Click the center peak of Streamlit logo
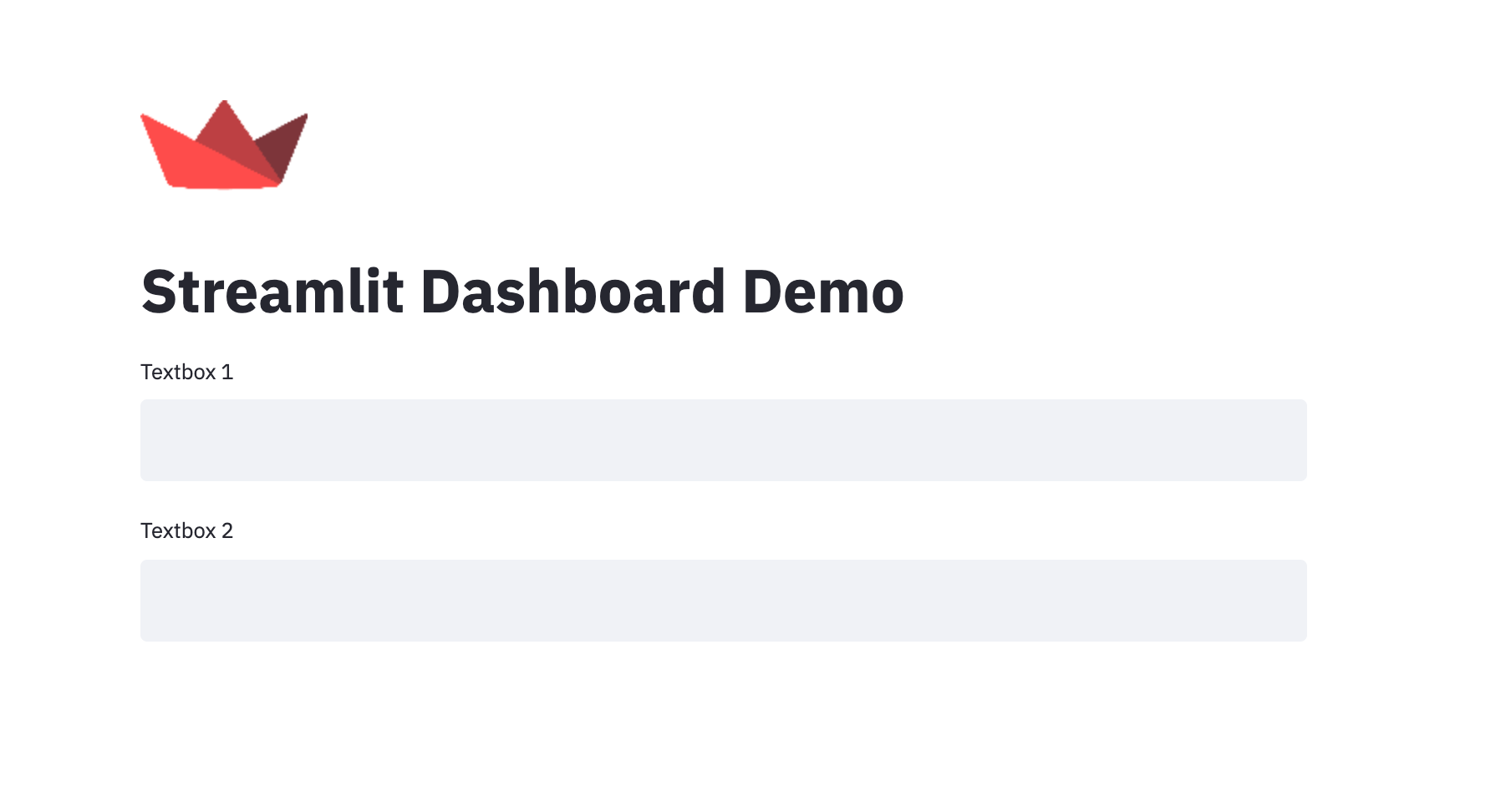Viewport: 1506px width, 812px height. 224,121
